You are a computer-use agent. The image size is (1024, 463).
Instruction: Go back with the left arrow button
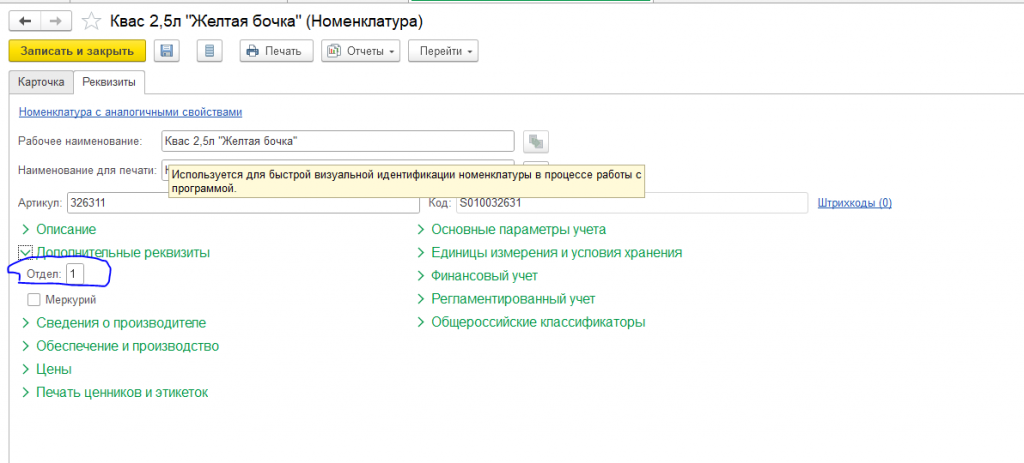point(25,22)
